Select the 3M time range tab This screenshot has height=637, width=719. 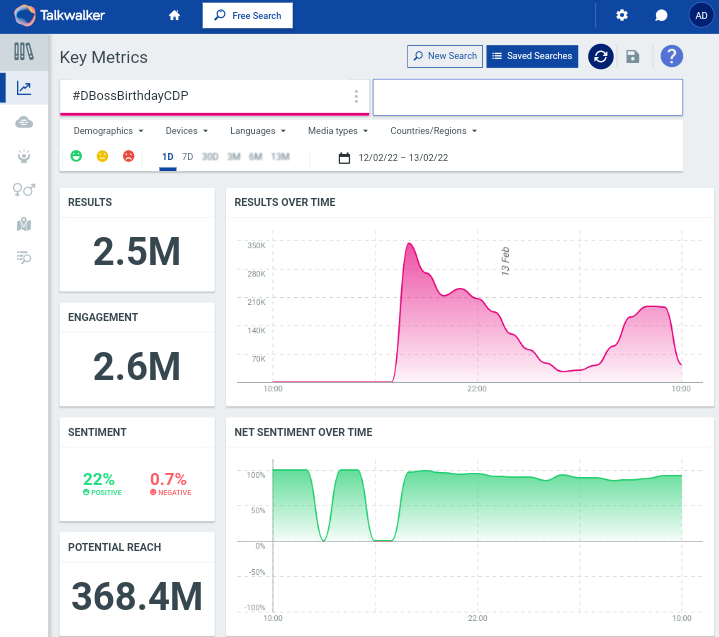[x=234, y=157]
